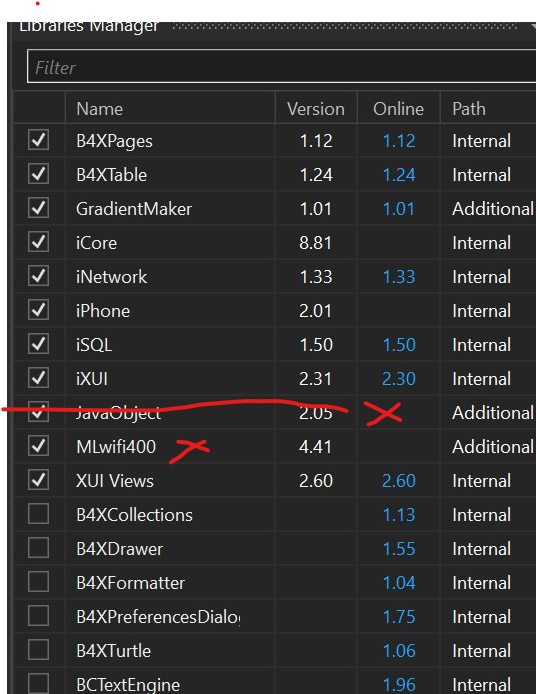Image resolution: width=536 pixels, height=694 pixels.
Task: Enable the B4XCollections library checkbox
Action: pos(39,514)
